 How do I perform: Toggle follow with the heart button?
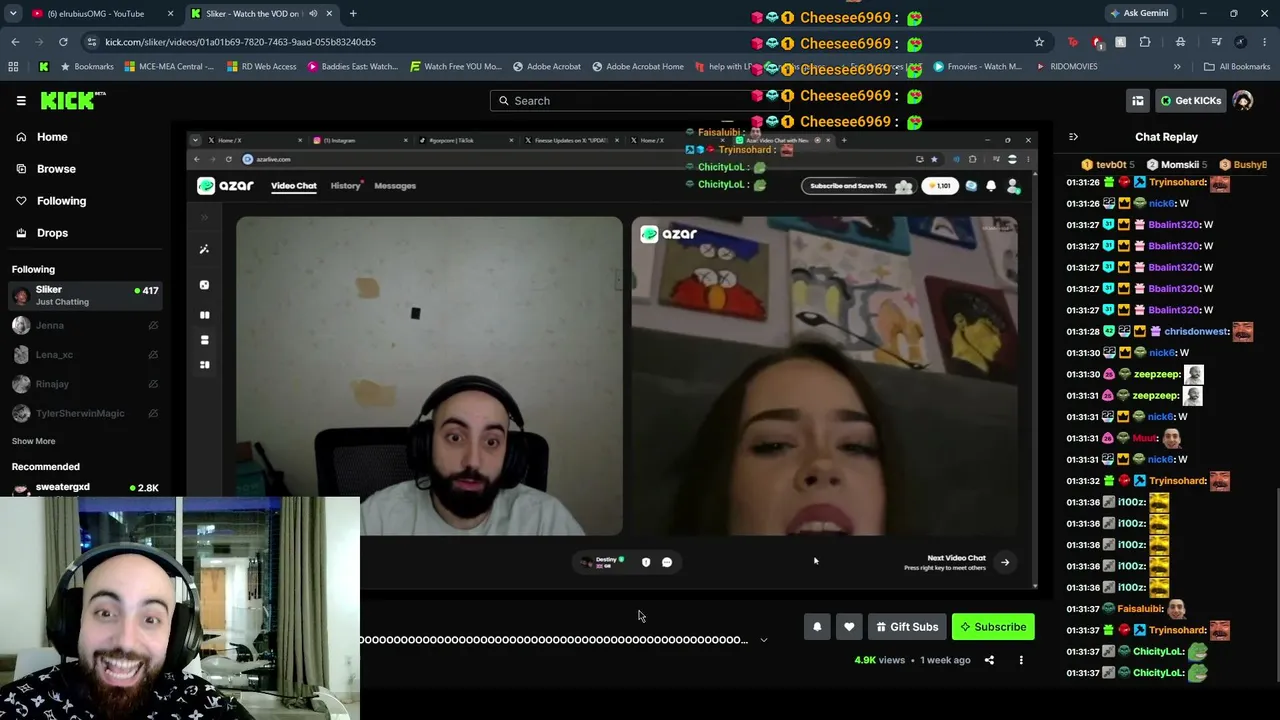click(x=849, y=627)
